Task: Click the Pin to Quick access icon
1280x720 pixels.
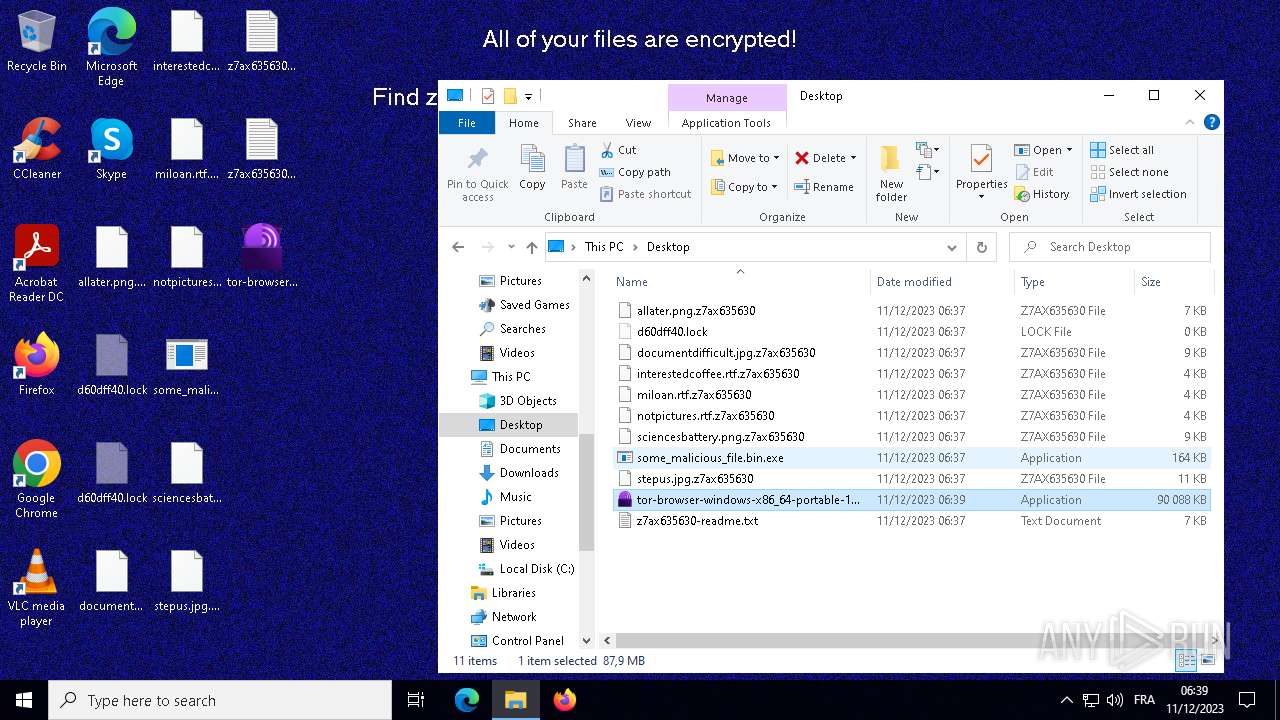Action: (x=477, y=174)
